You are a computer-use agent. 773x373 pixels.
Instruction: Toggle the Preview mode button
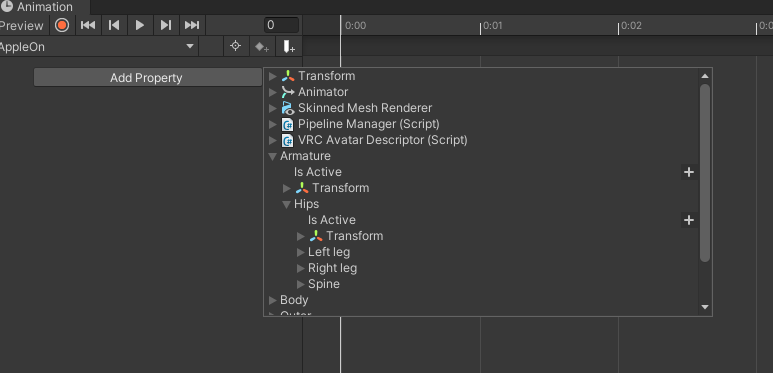point(23,25)
